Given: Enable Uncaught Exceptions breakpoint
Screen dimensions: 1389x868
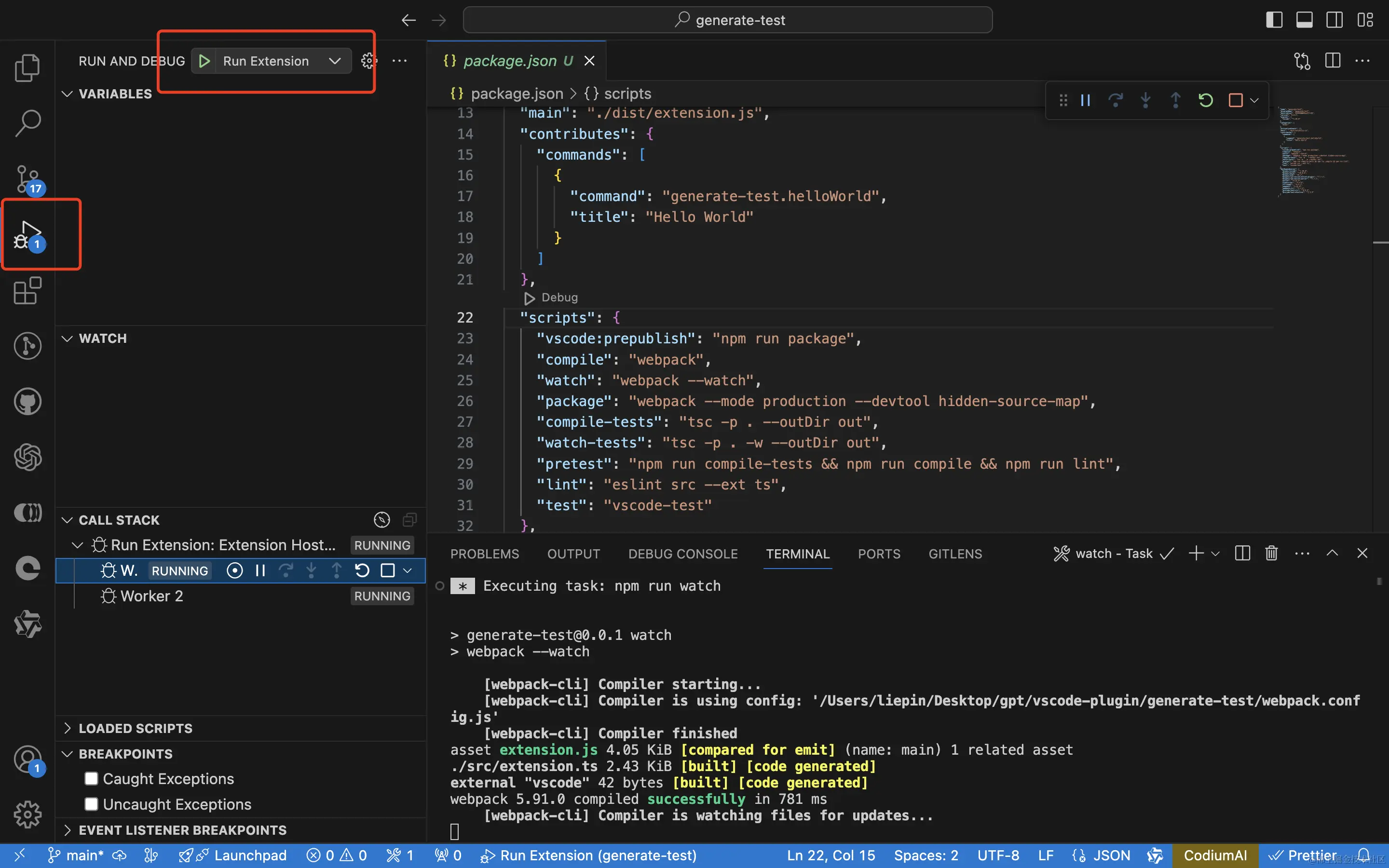Looking at the screenshot, I should 91,804.
